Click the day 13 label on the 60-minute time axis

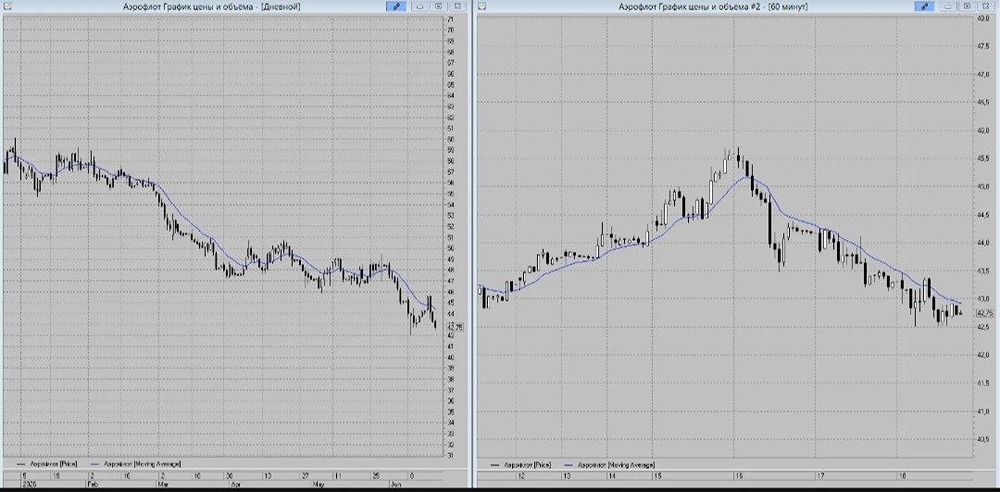coord(567,476)
